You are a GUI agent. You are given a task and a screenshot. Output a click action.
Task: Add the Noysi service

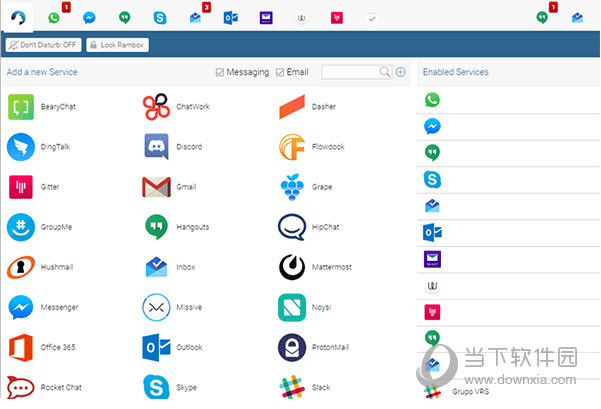(x=305, y=307)
